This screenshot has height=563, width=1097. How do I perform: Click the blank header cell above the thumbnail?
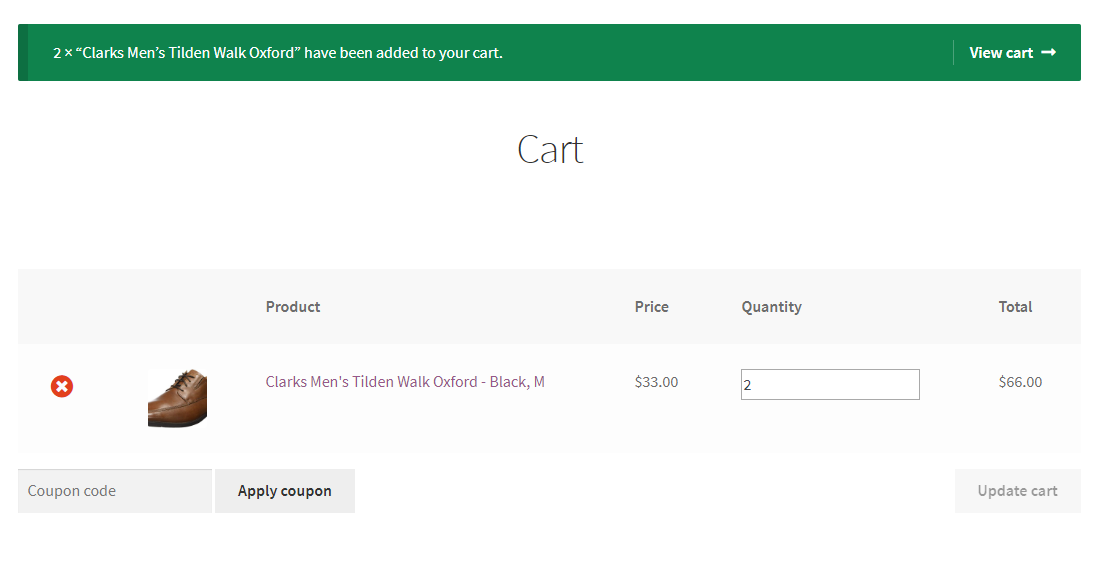click(x=177, y=307)
